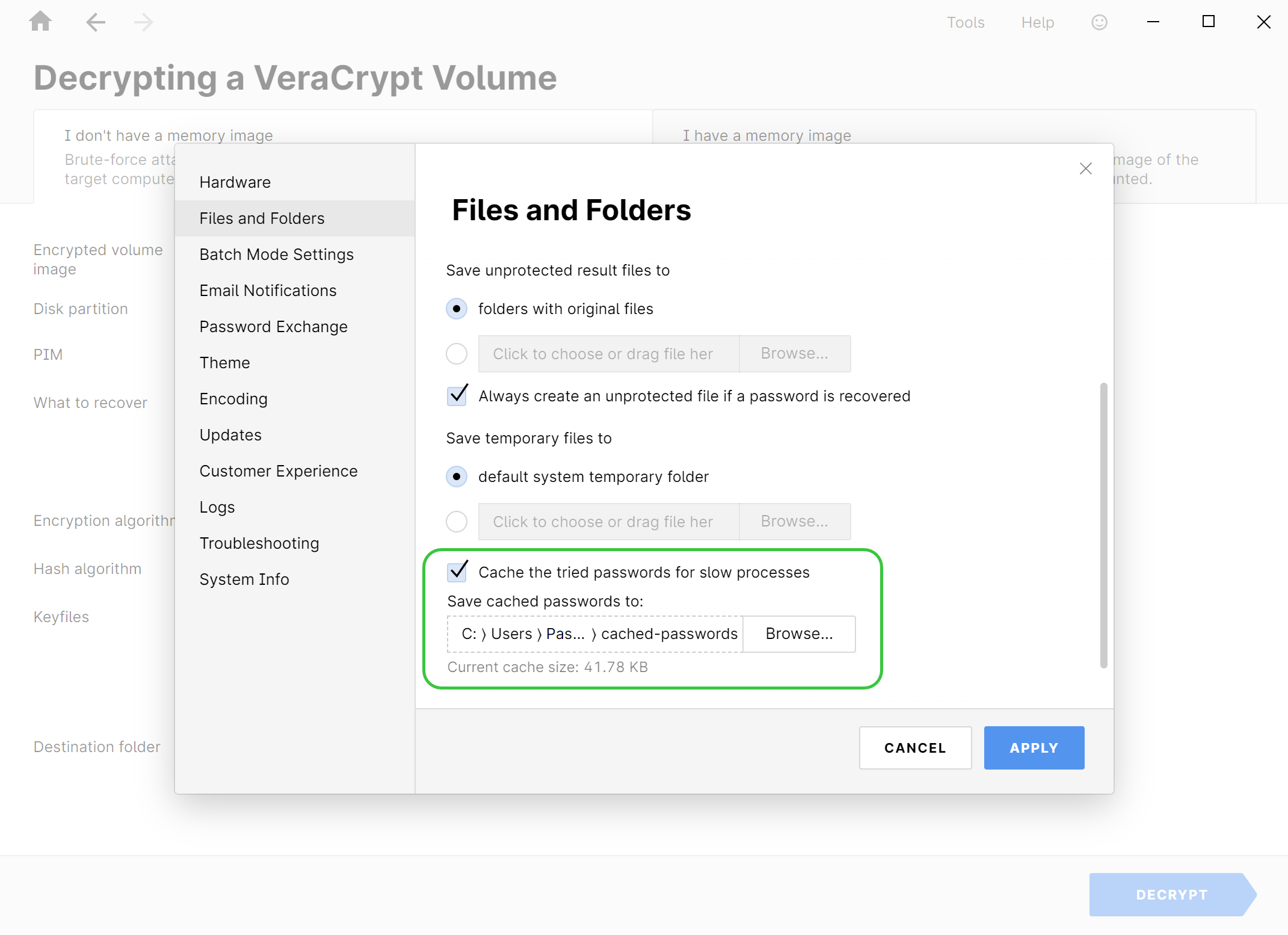Select 'default system temporary folder' radio button
The height and width of the screenshot is (935, 1288).
coord(457,477)
